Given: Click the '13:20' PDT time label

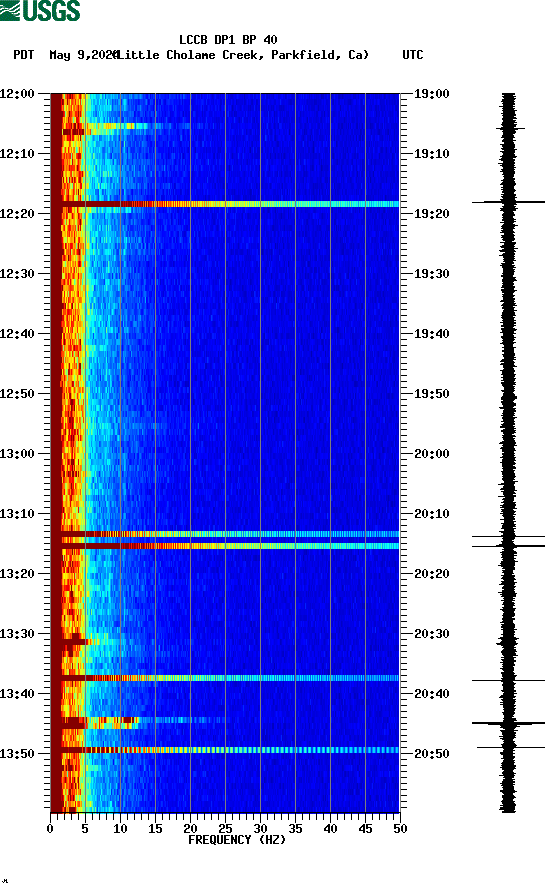Looking at the screenshot, I should [17, 574].
